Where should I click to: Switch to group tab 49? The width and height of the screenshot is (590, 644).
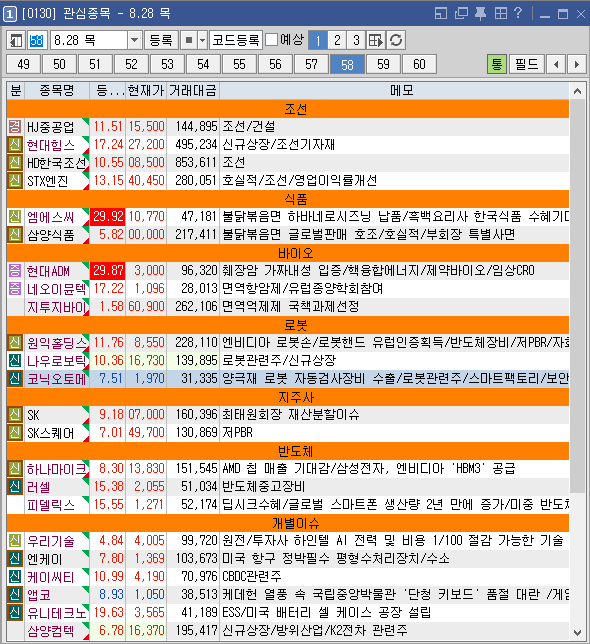pos(23,64)
